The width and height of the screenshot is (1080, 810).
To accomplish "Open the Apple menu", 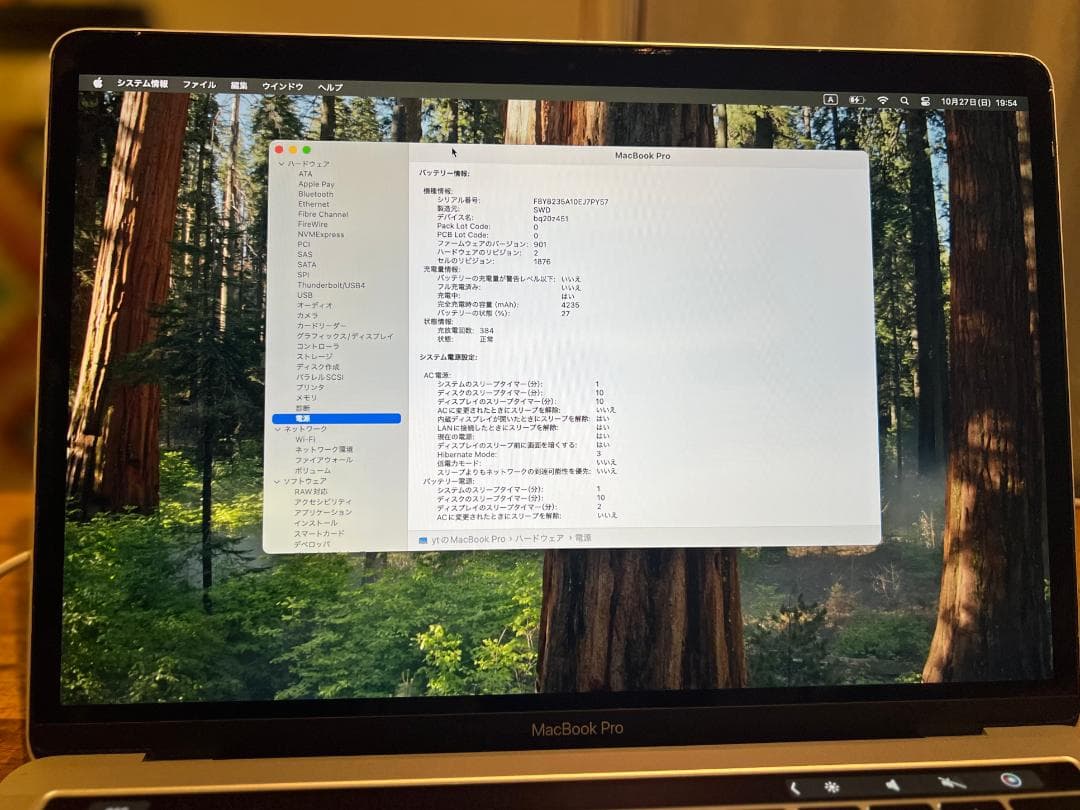I will (x=97, y=85).
